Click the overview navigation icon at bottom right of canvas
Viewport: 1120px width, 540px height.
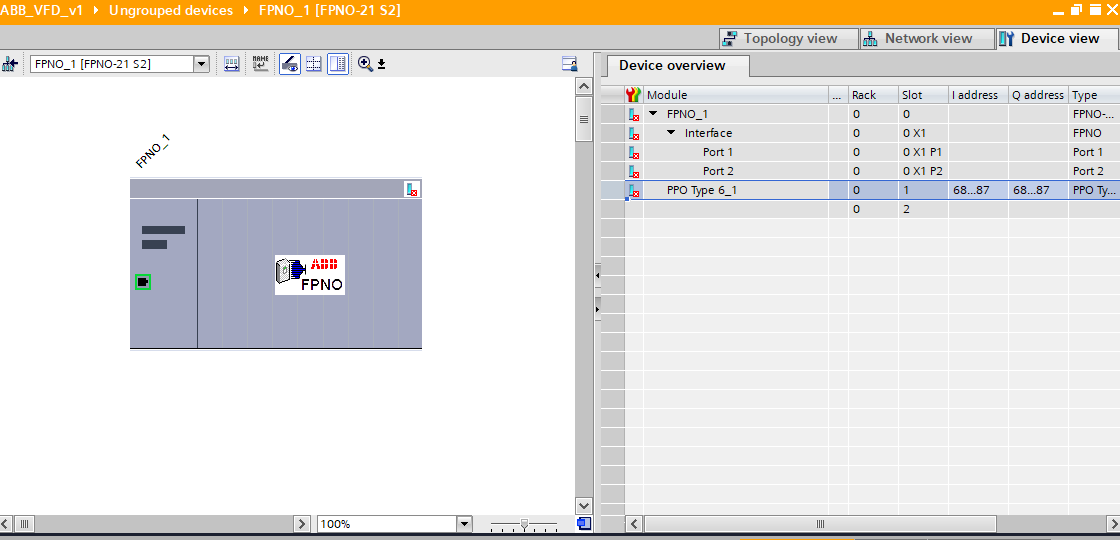click(x=584, y=524)
